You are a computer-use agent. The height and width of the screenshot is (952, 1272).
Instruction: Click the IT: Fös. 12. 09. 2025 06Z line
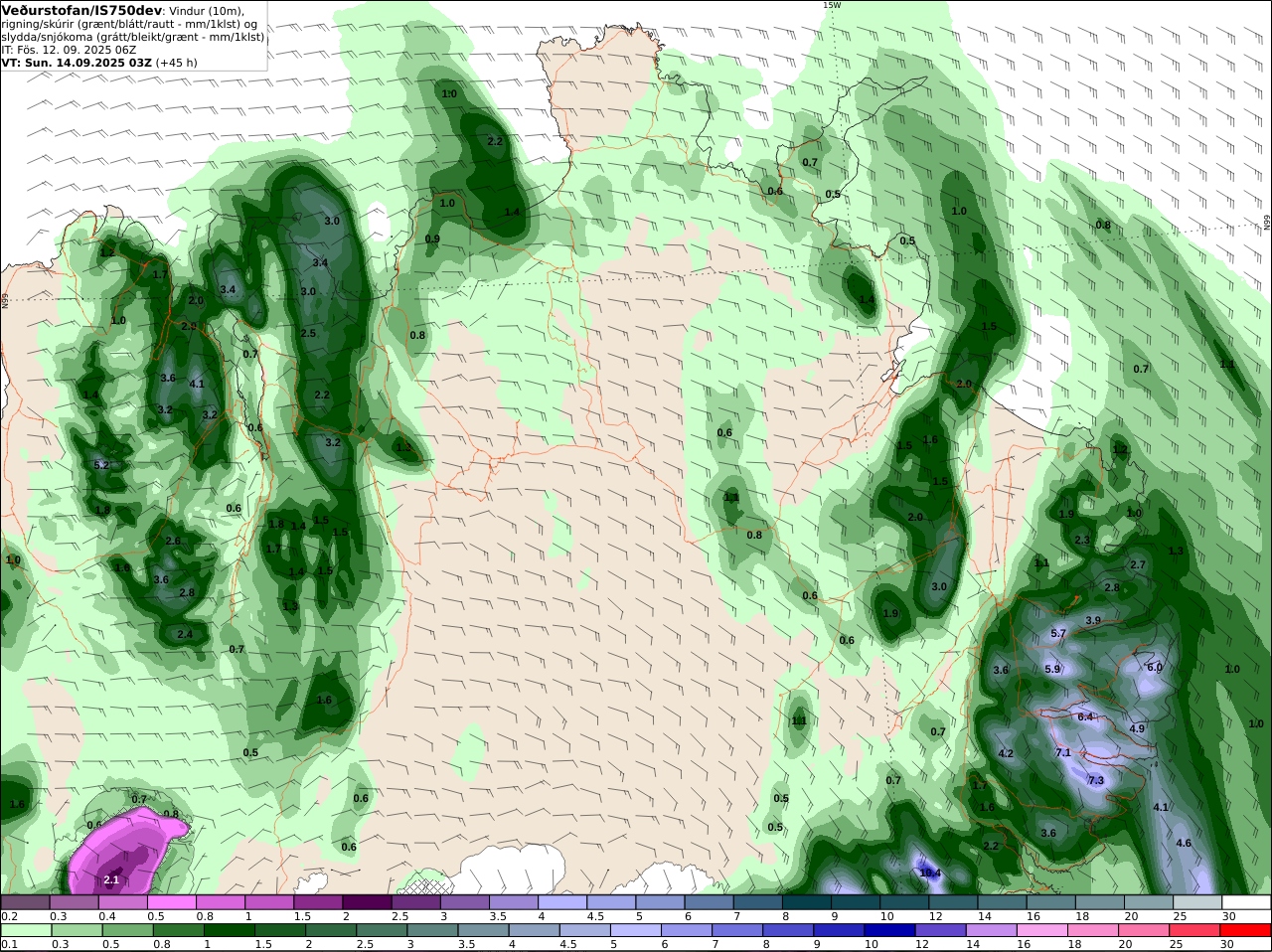pyautogui.click(x=69, y=50)
